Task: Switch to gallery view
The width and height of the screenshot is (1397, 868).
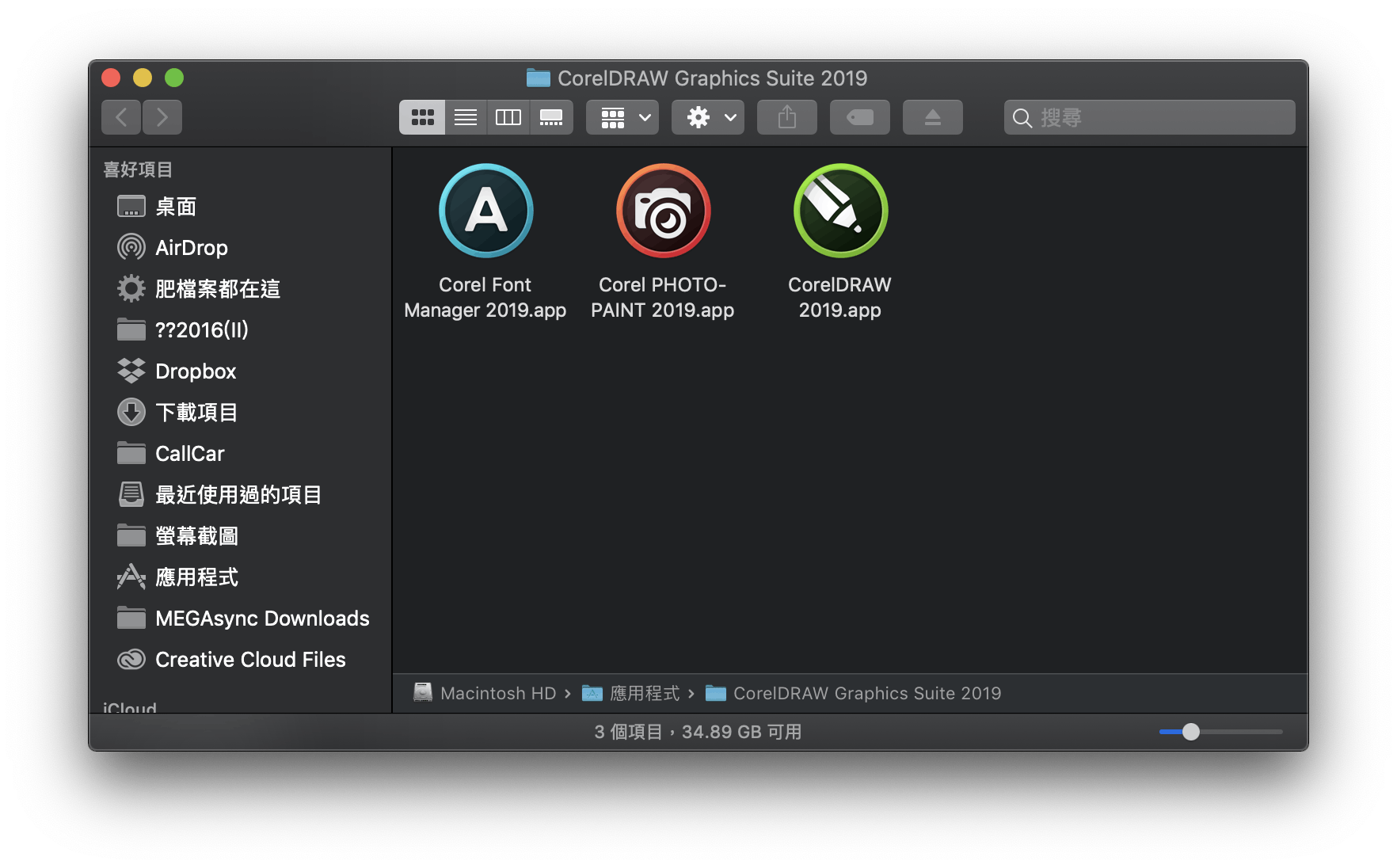Action: (x=551, y=117)
